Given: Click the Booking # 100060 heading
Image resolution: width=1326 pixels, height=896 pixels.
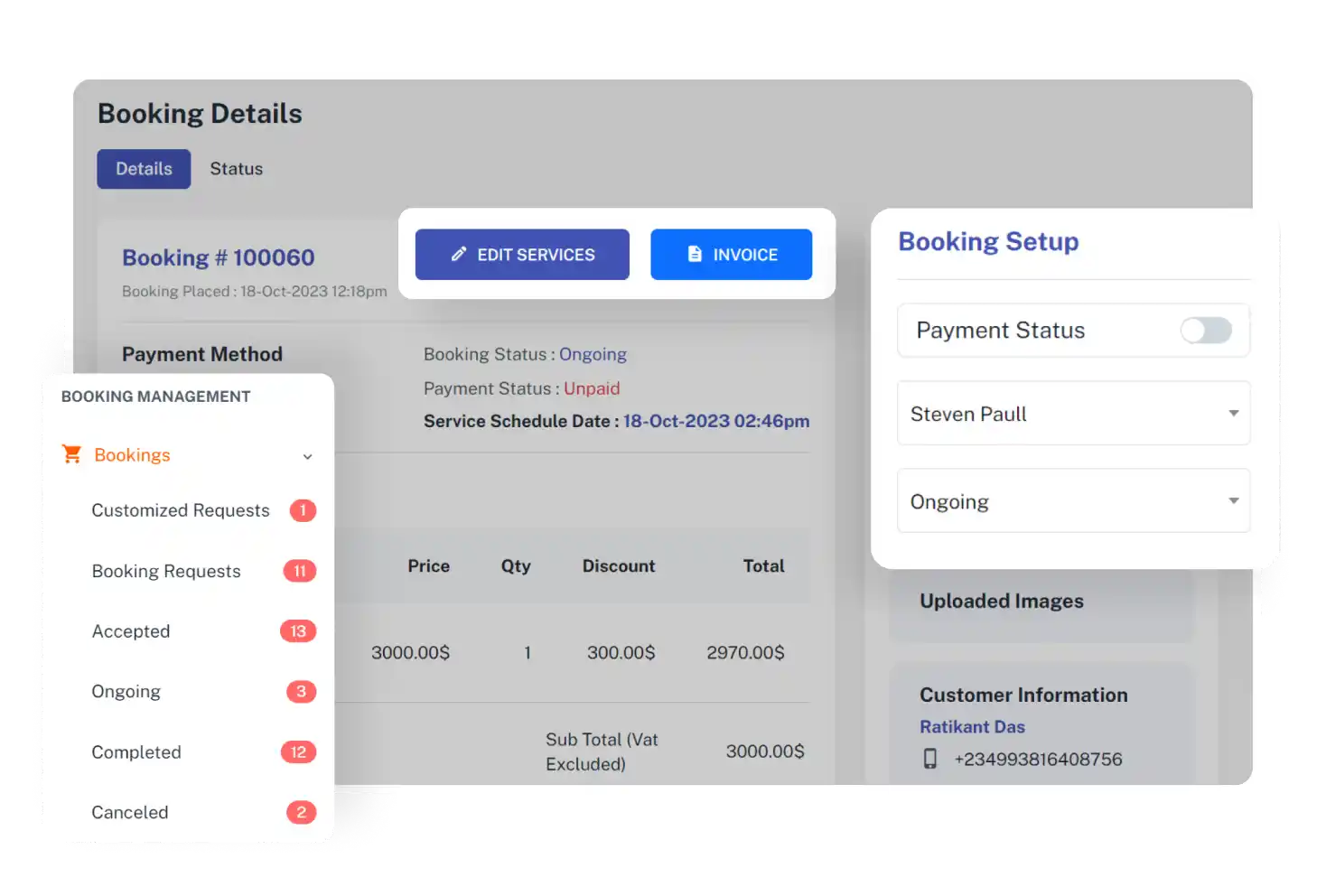Looking at the screenshot, I should 219,257.
